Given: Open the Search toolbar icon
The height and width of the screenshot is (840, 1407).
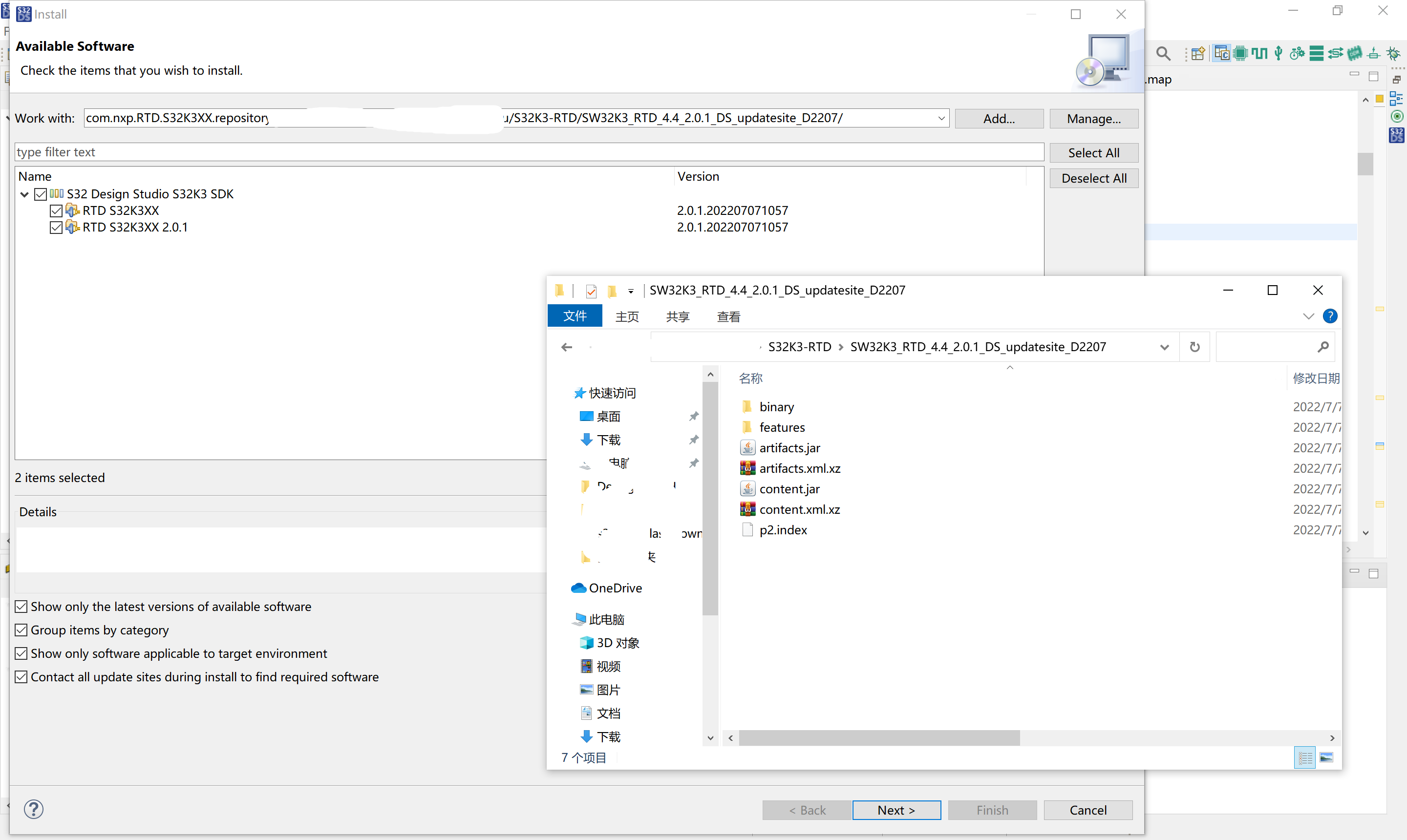Looking at the screenshot, I should click(1163, 53).
